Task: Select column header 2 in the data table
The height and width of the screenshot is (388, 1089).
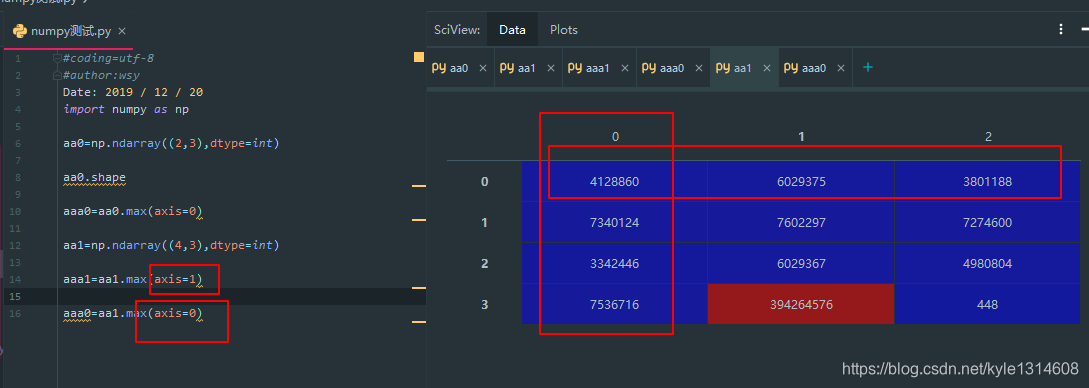Action: point(988,137)
